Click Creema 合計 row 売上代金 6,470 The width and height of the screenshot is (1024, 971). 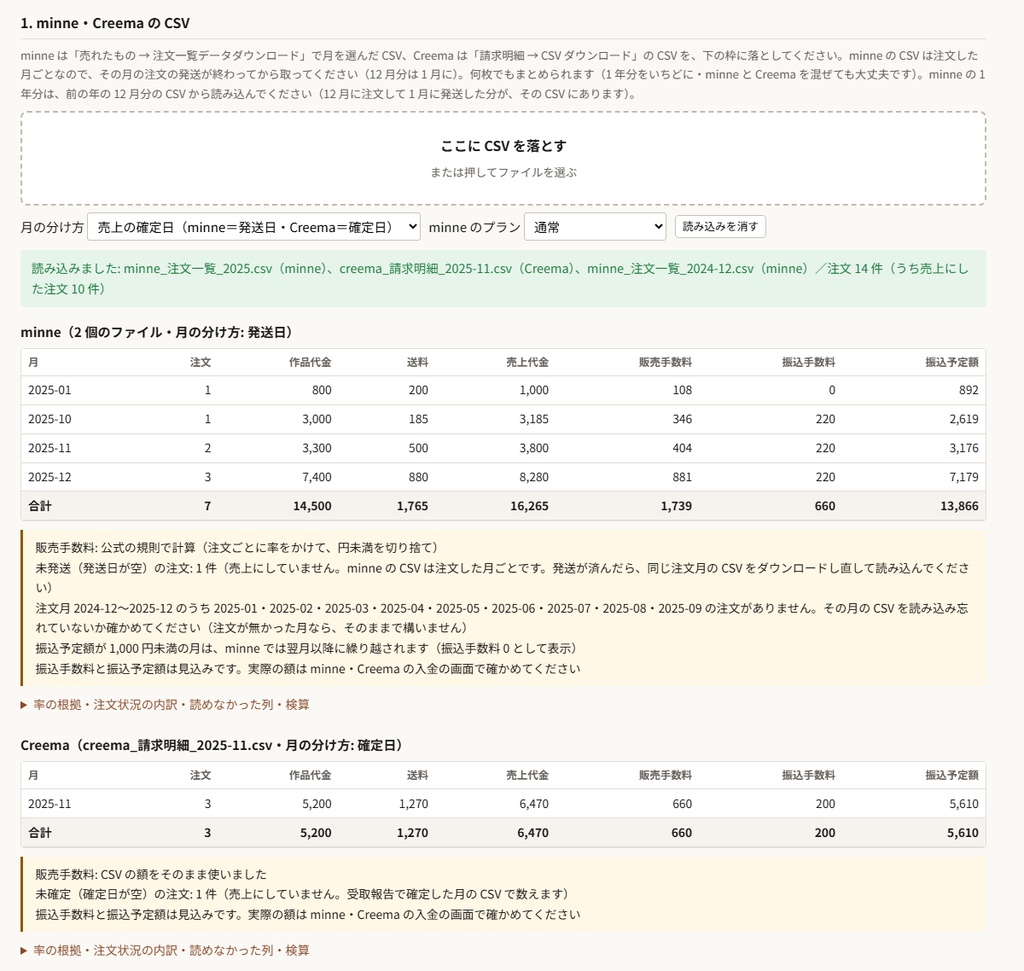coord(533,833)
